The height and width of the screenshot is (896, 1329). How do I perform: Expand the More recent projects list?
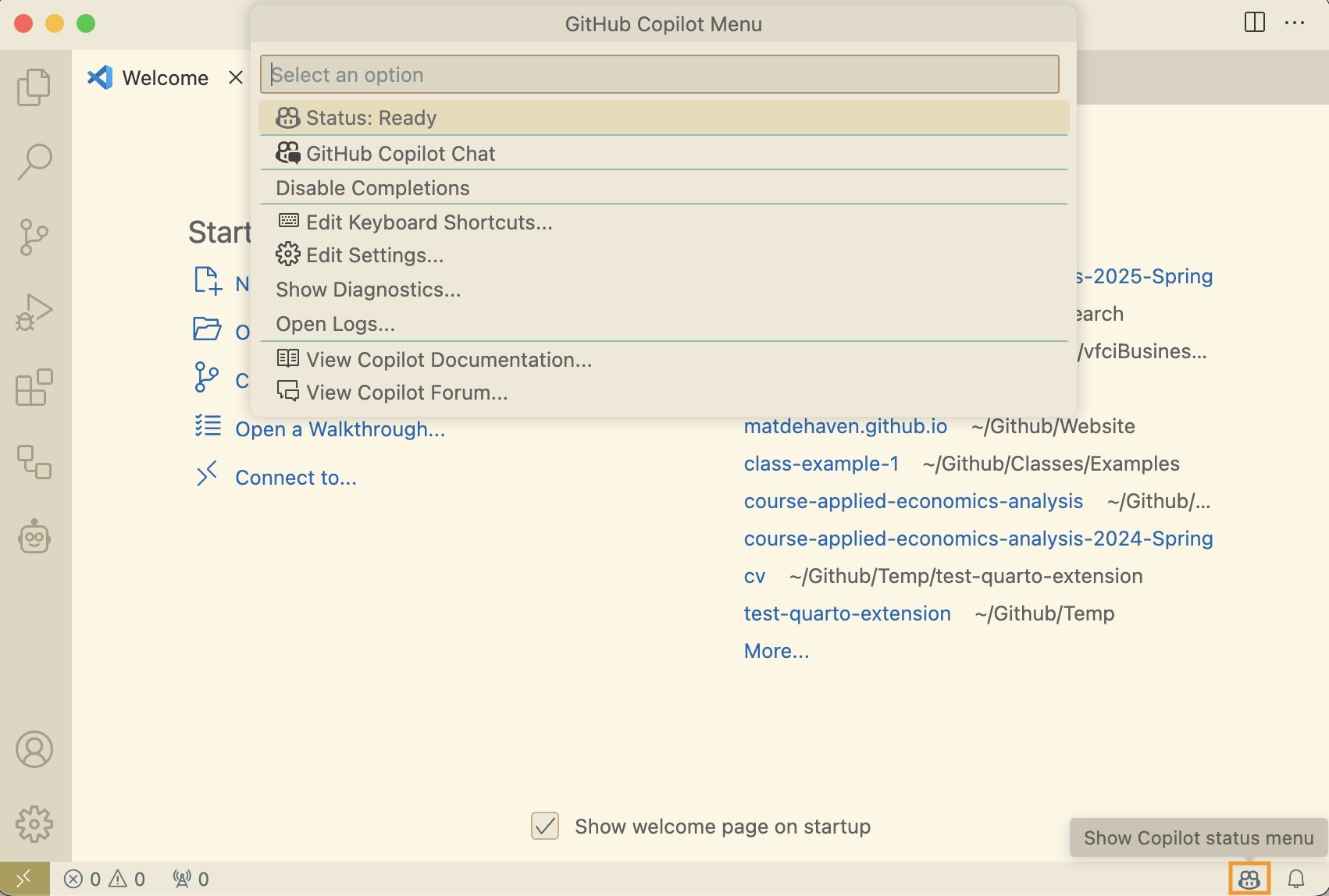pos(776,651)
